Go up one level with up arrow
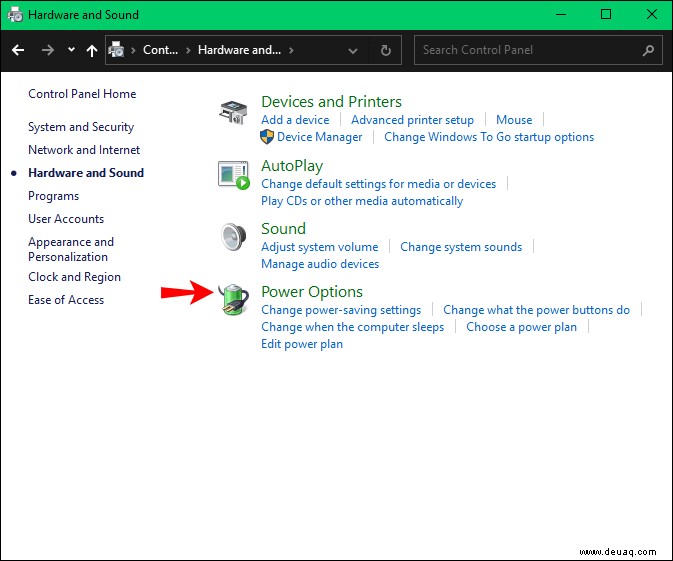 tap(91, 51)
